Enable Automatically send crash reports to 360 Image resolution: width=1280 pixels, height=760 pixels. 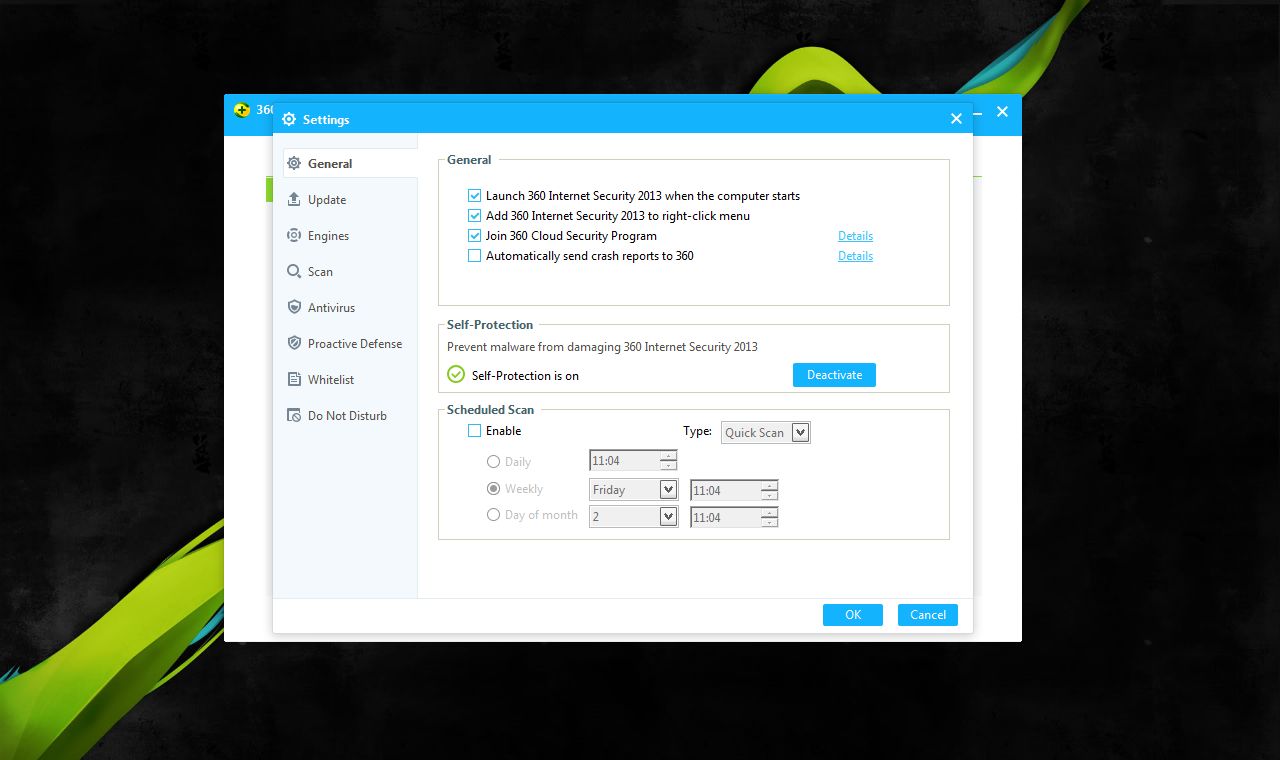pos(475,256)
